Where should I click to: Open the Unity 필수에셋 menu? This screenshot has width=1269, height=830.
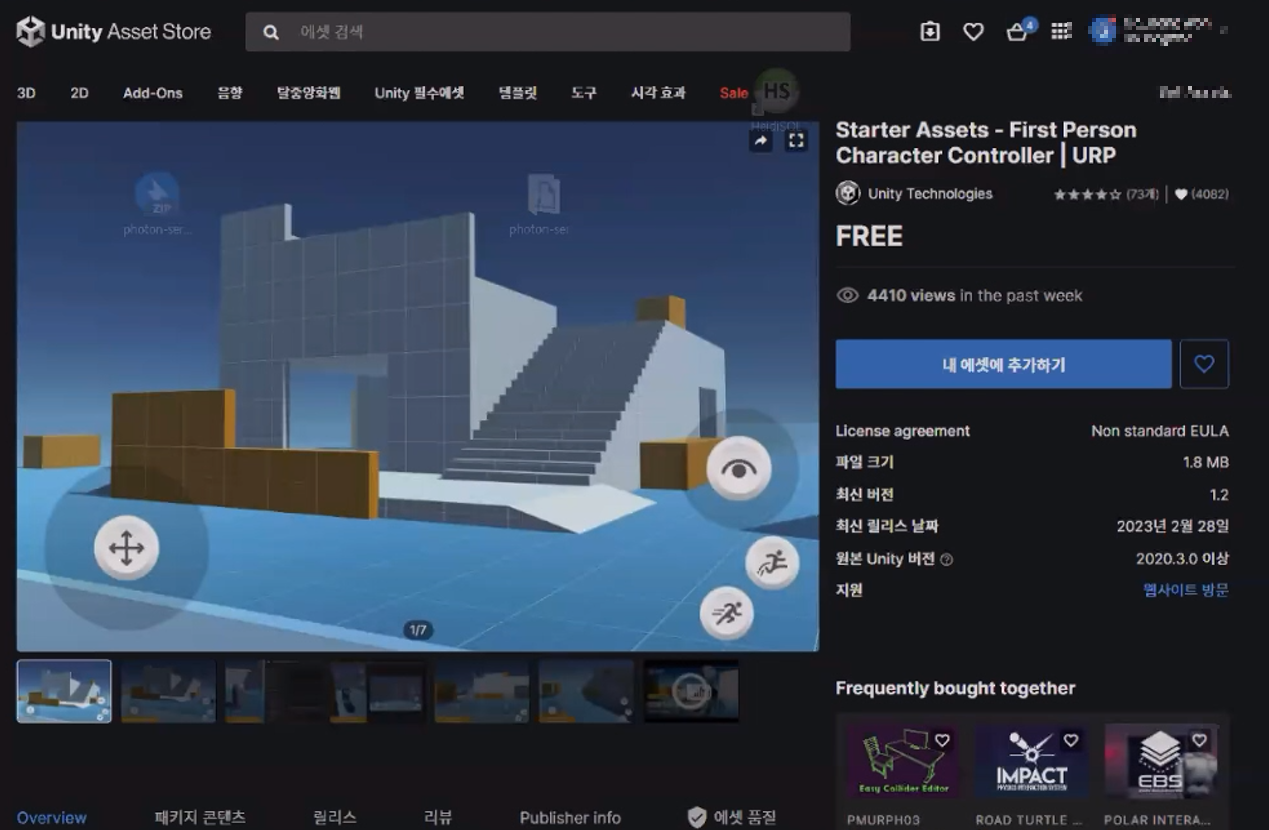(419, 93)
